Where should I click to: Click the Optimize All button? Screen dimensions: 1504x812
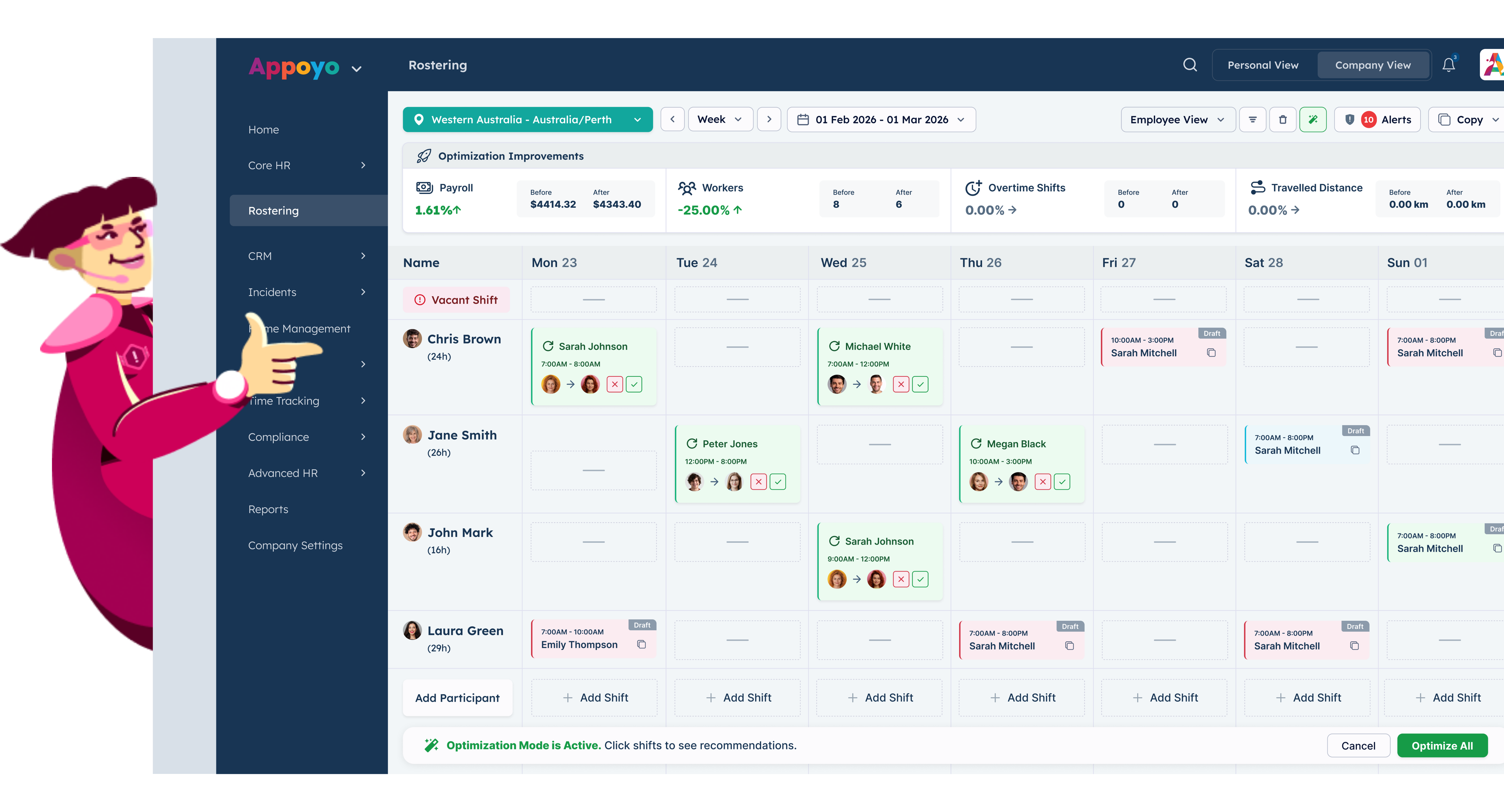tap(1442, 745)
